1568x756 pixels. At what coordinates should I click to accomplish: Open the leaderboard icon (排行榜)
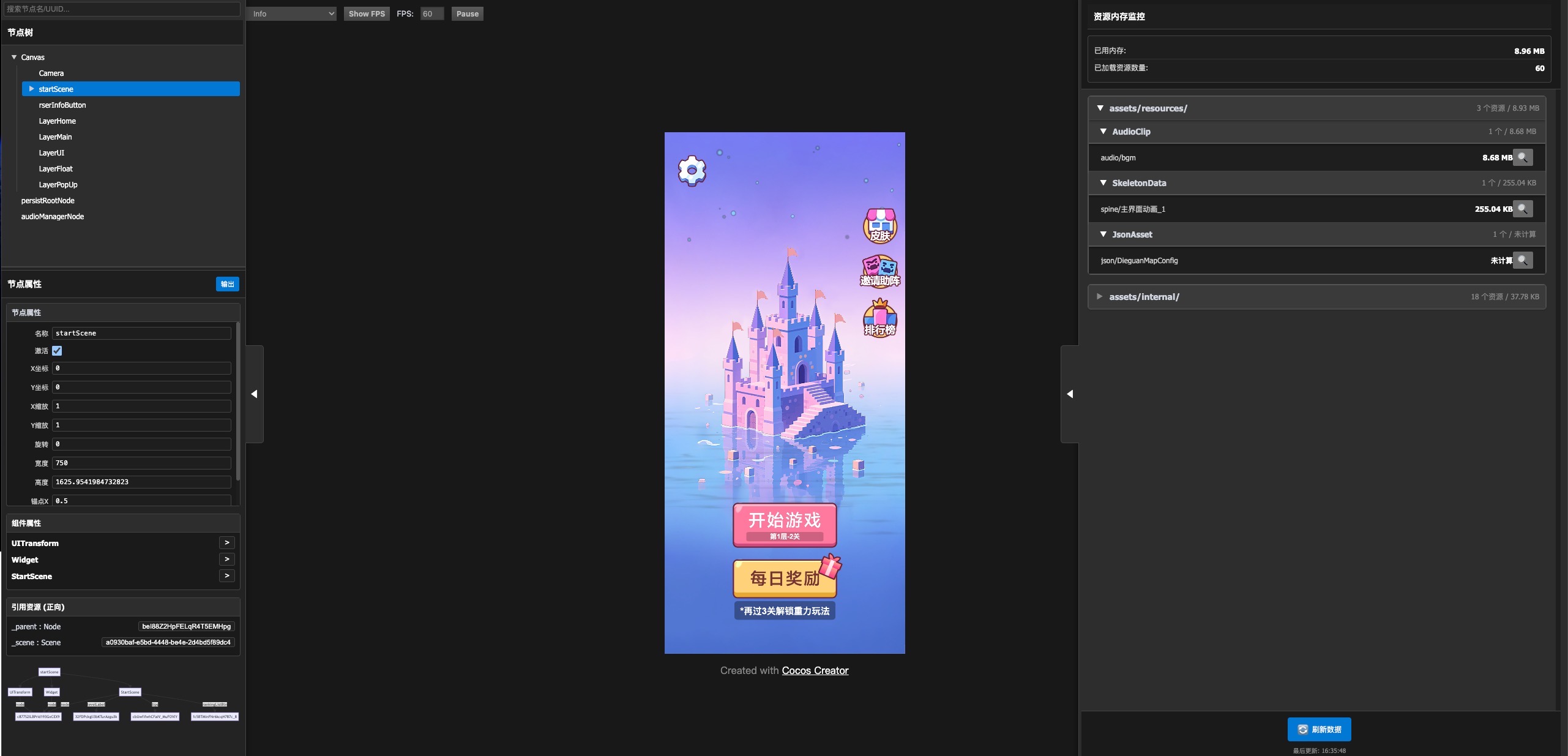(x=879, y=318)
